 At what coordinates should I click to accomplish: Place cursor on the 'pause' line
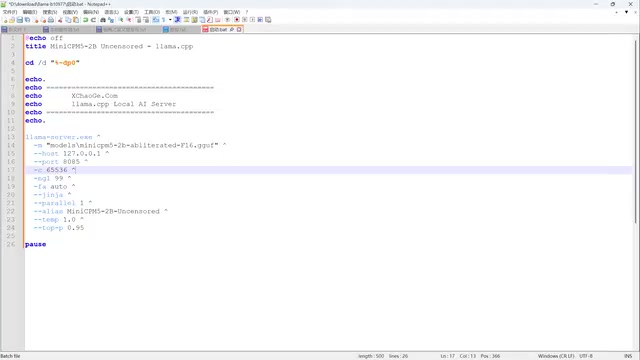tap(36, 244)
